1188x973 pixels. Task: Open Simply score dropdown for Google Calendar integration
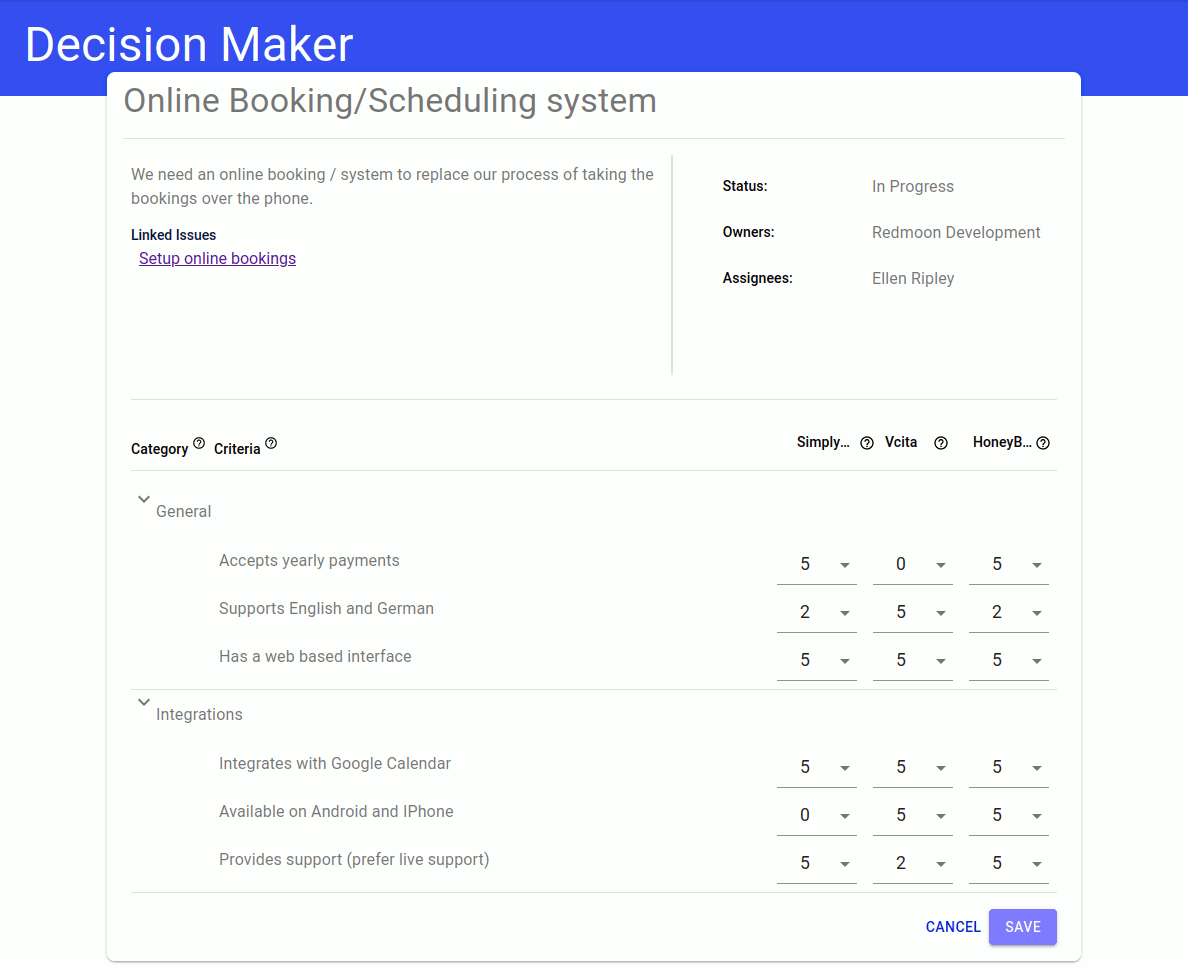816,768
